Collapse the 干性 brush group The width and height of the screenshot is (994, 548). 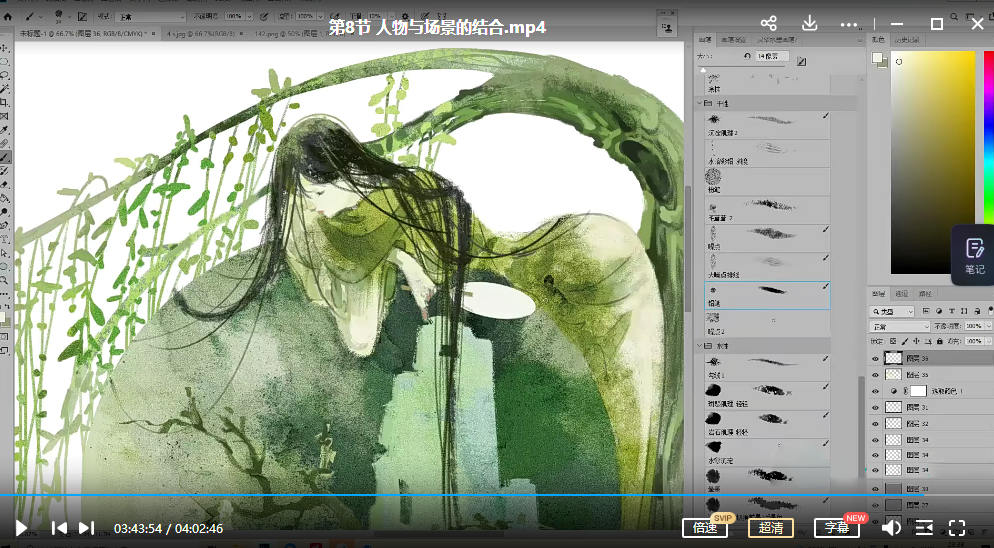point(701,103)
